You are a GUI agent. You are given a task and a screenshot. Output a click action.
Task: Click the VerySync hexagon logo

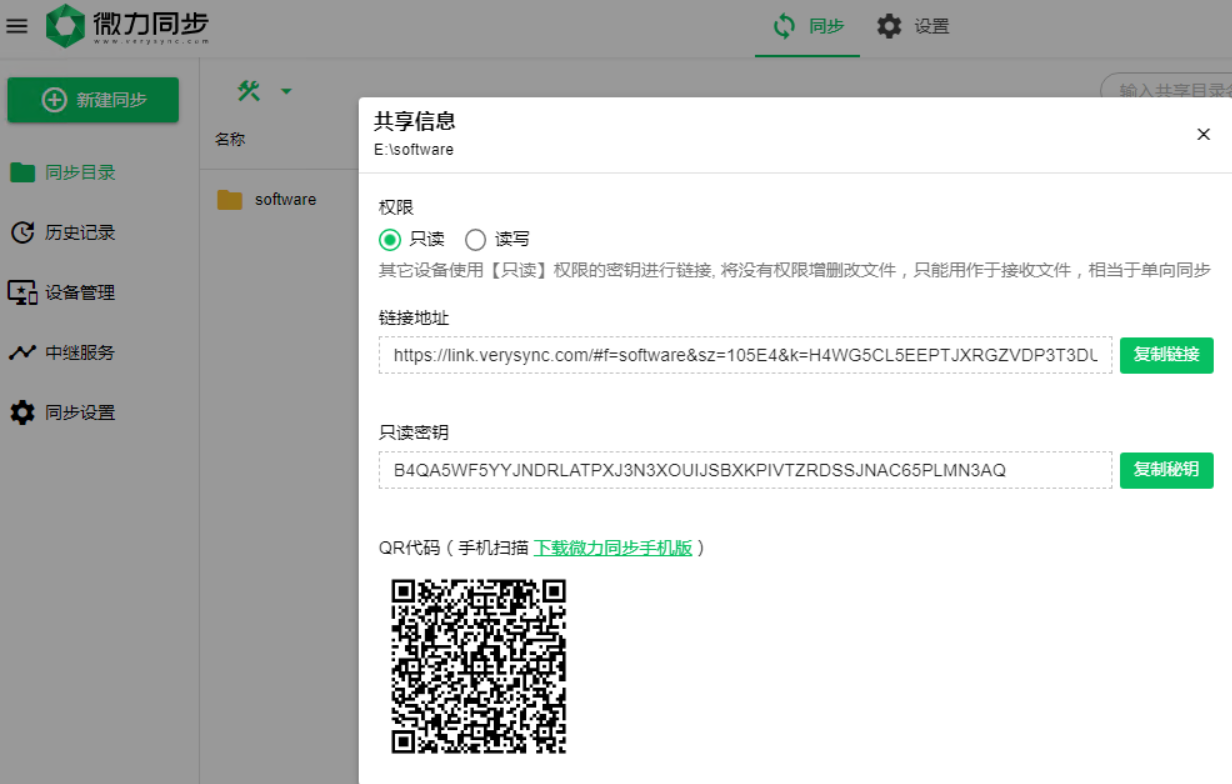[66, 26]
